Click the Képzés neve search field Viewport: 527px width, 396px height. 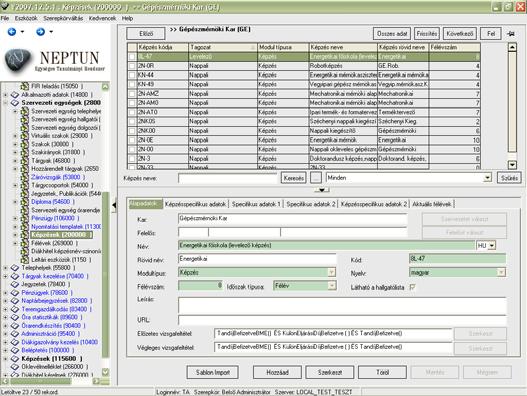(x=228, y=178)
